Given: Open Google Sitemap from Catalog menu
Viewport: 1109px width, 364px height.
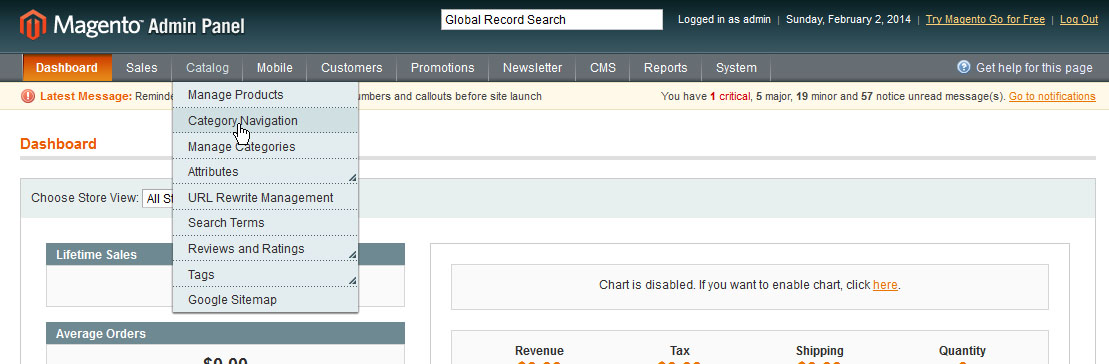Looking at the screenshot, I should pos(265,300).
